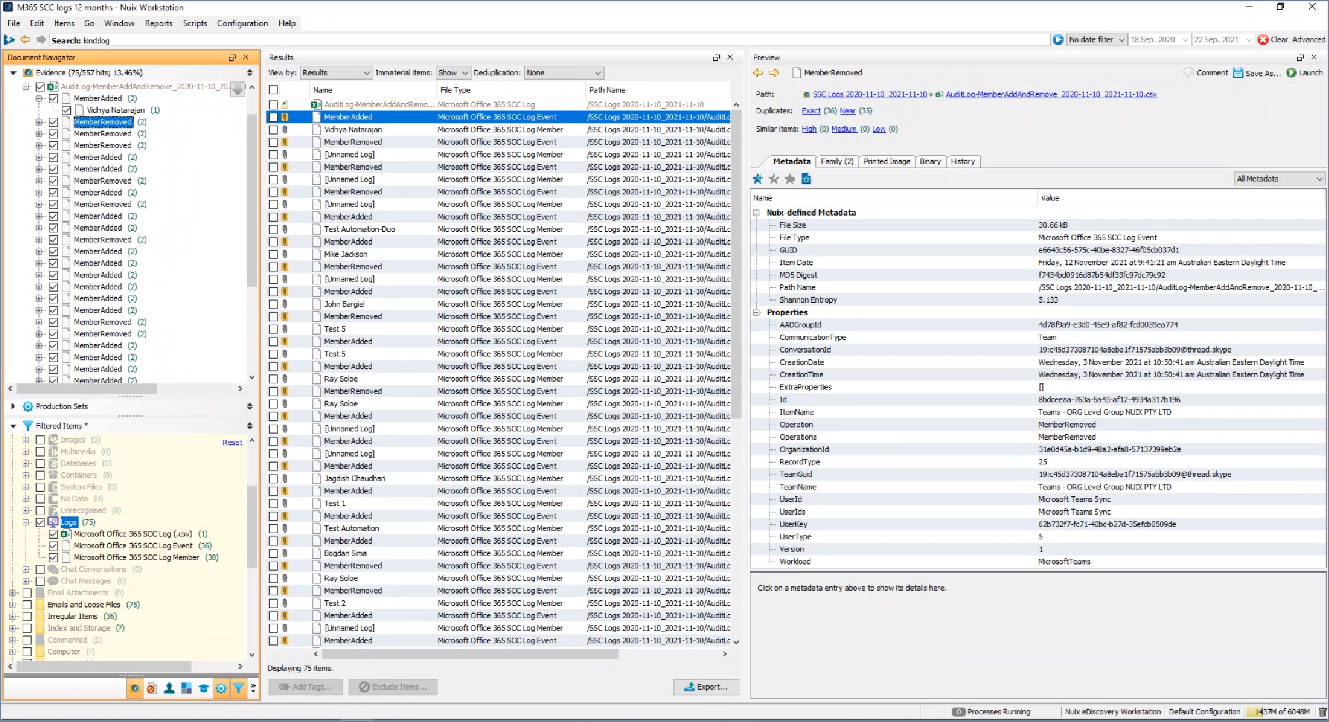Open Near duplicates link
Screen dimensions: 1329x722
click(x=847, y=111)
